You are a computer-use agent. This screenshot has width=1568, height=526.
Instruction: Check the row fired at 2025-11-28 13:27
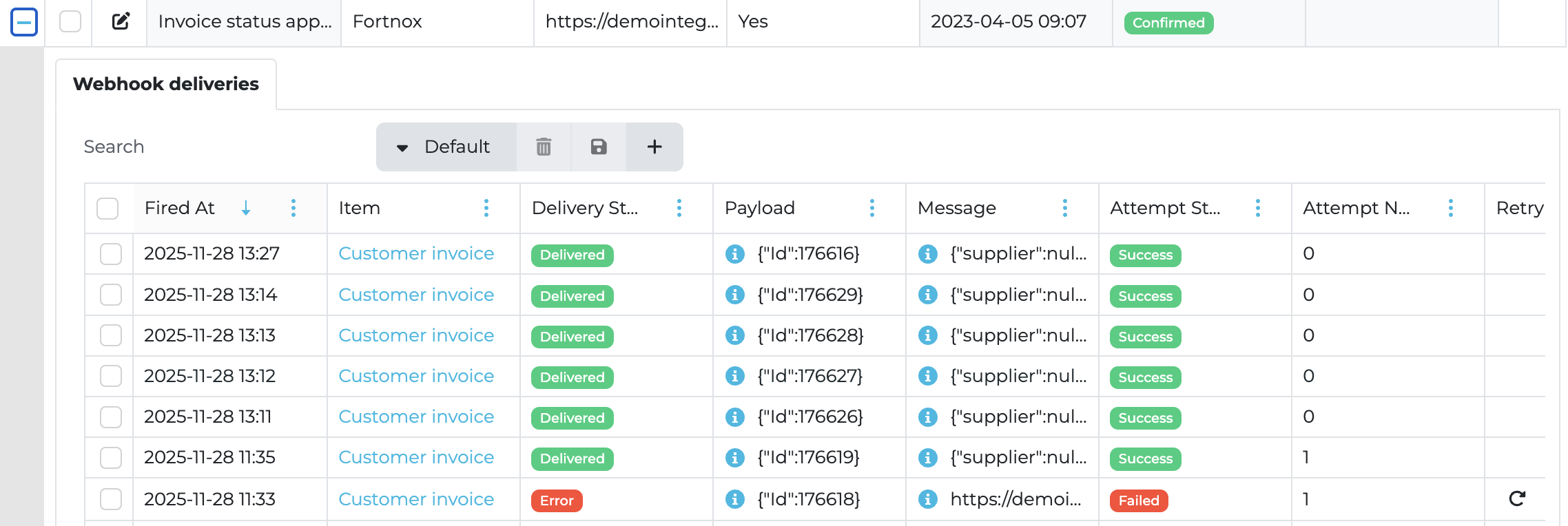[x=111, y=254]
